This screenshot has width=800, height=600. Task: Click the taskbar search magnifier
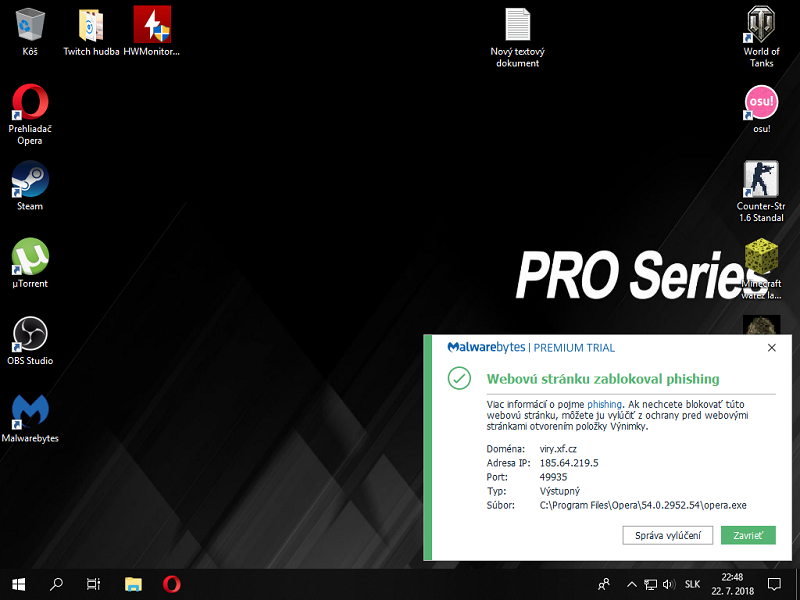(56, 584)
